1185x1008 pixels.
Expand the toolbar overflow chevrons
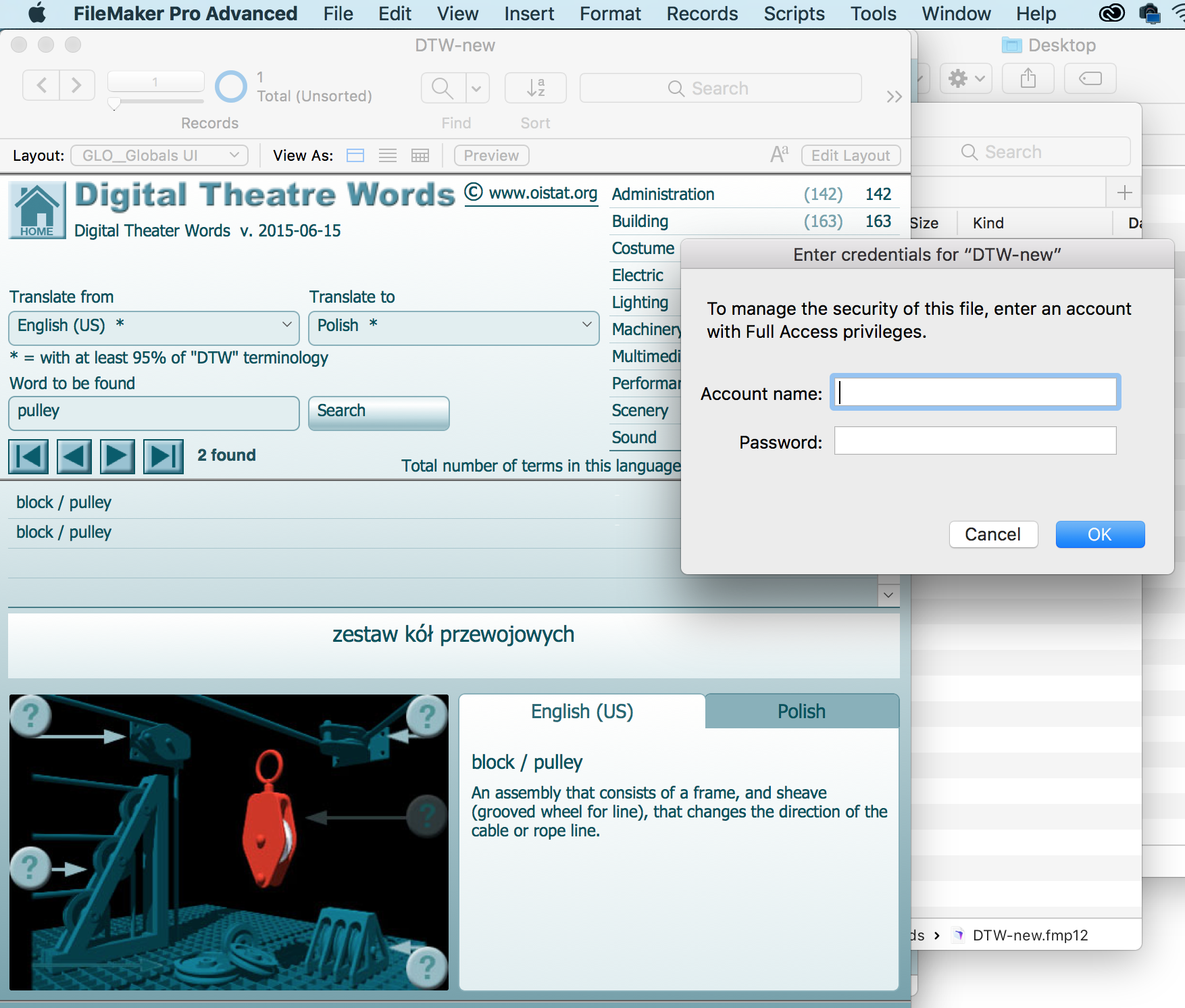click(894, 97)
